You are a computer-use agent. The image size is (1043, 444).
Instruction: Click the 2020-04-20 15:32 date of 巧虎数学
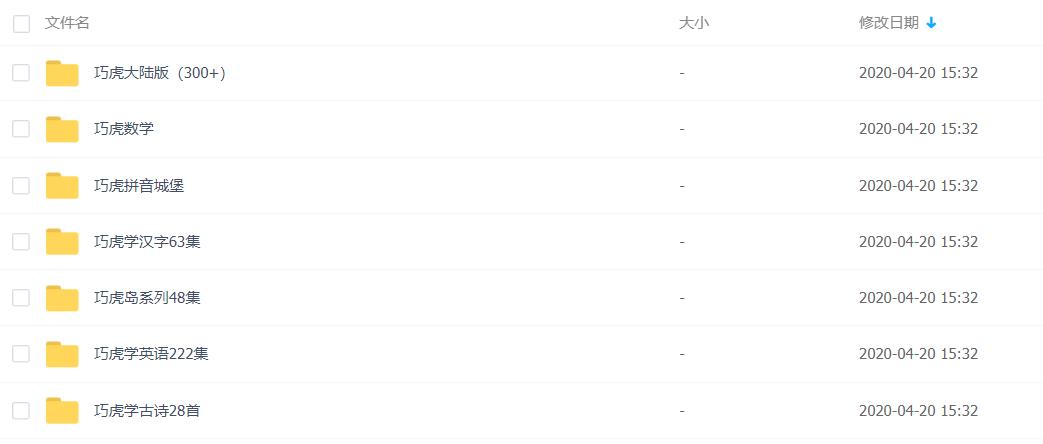917,129
